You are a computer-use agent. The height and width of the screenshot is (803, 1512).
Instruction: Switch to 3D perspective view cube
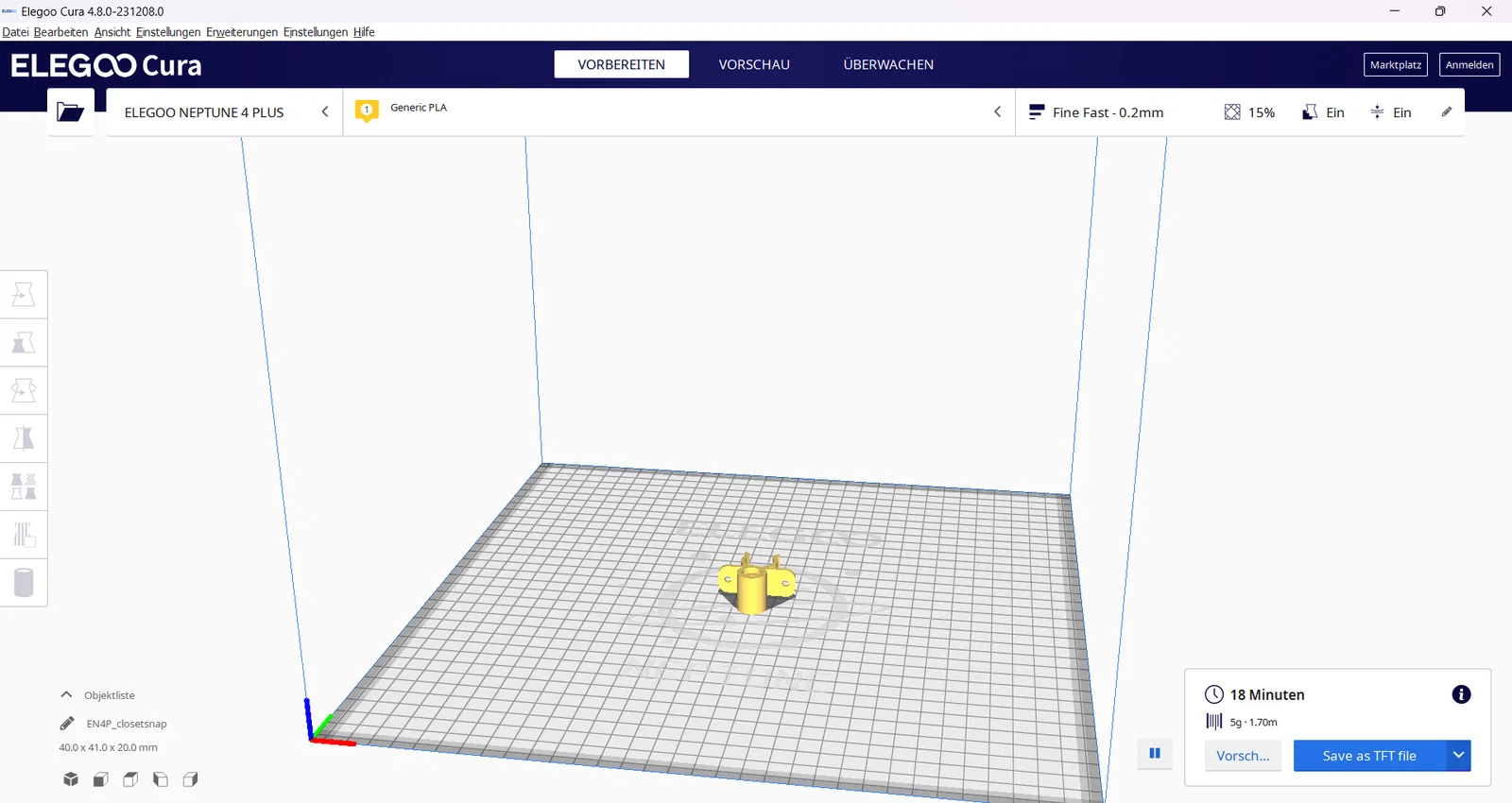[x=71, y=779]
